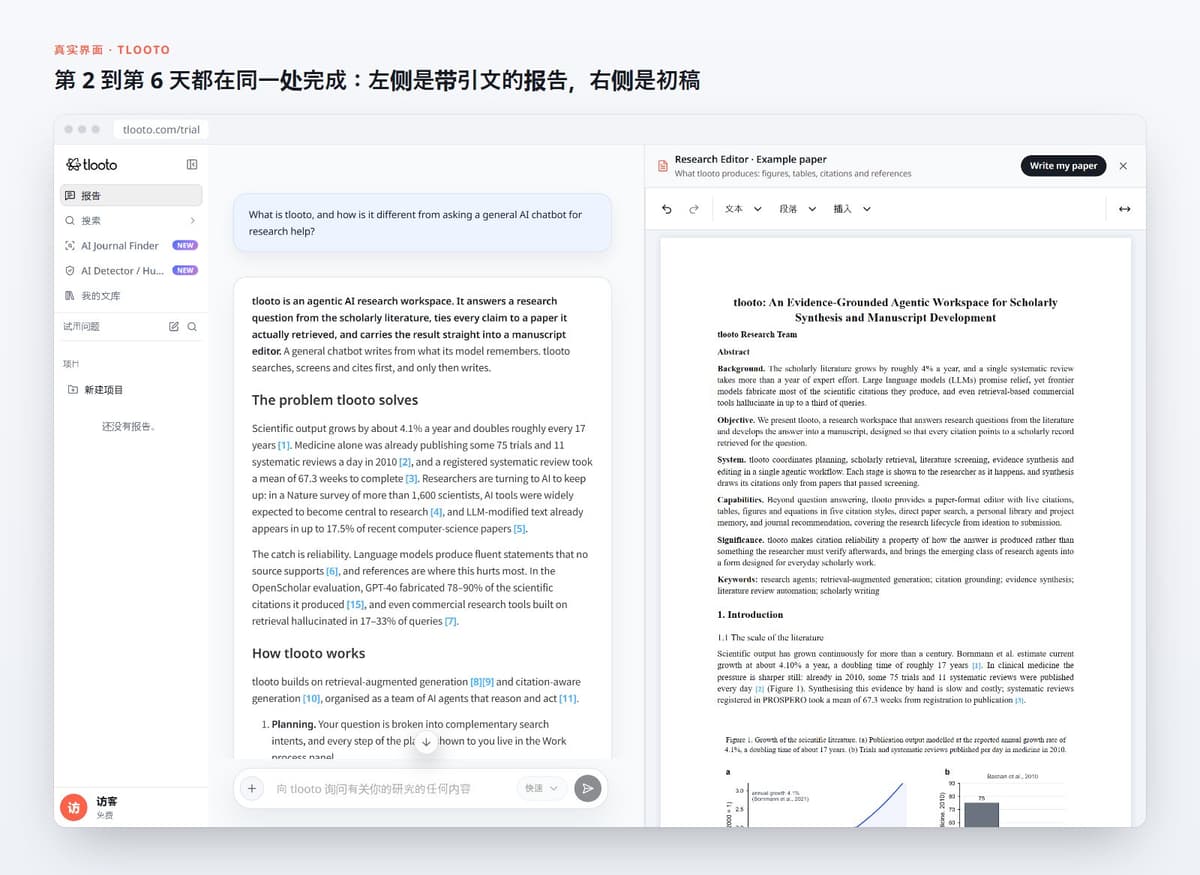Screen dimensions: 1200x875
Task: Click the 'tlooto Research Team' author line
Action: click(757, 334)
